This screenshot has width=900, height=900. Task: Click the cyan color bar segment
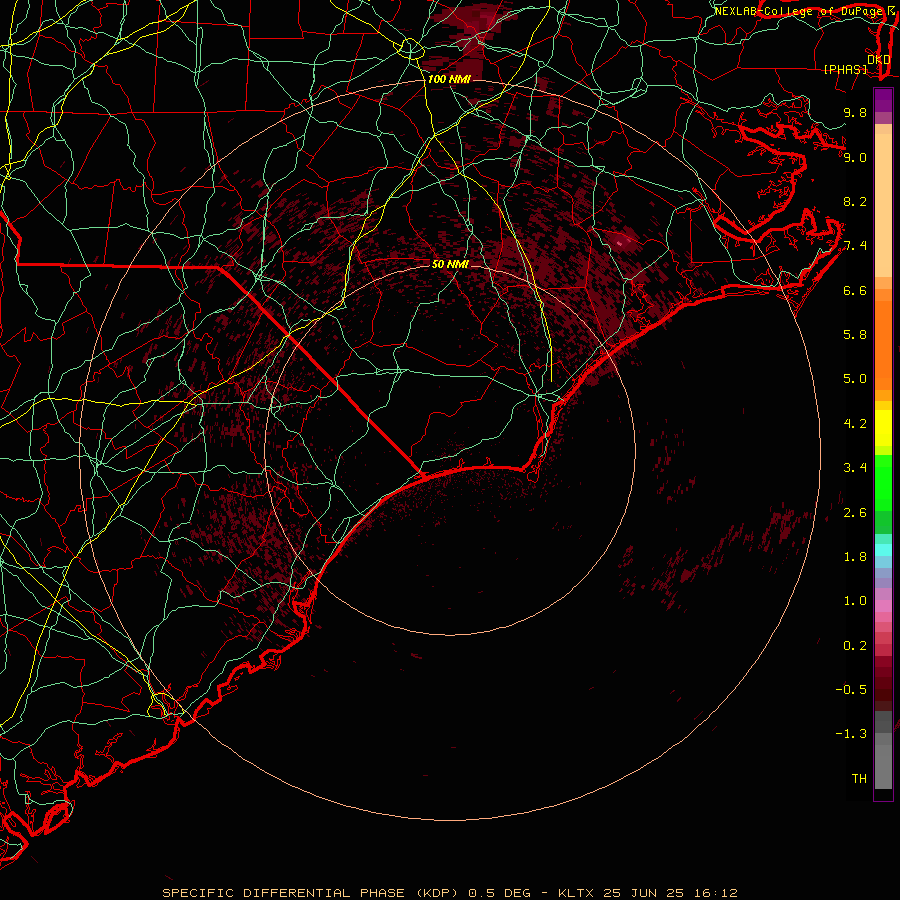coord(883,550)
